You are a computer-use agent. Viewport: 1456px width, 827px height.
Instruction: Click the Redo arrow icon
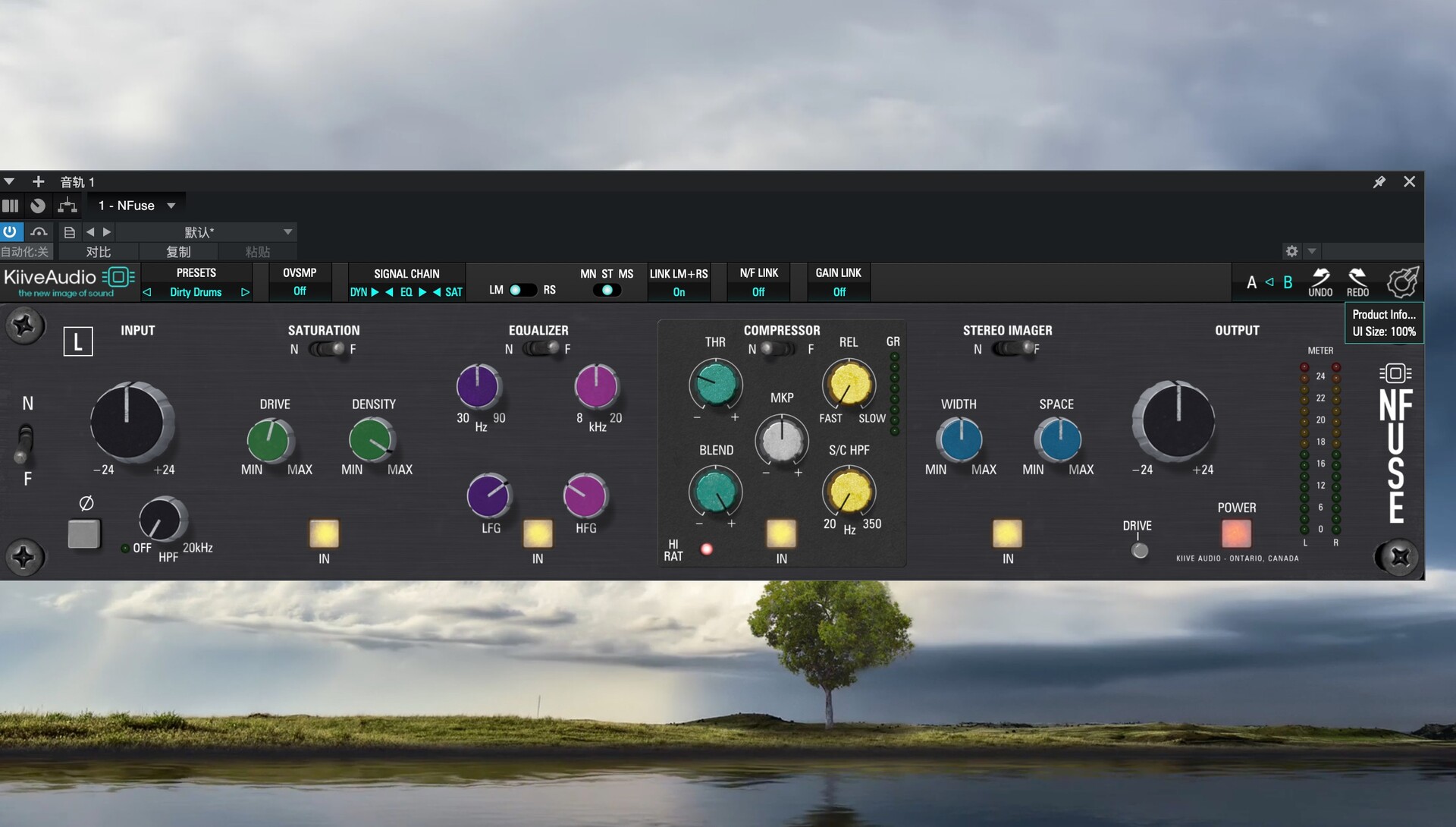tap(1357, 278)
